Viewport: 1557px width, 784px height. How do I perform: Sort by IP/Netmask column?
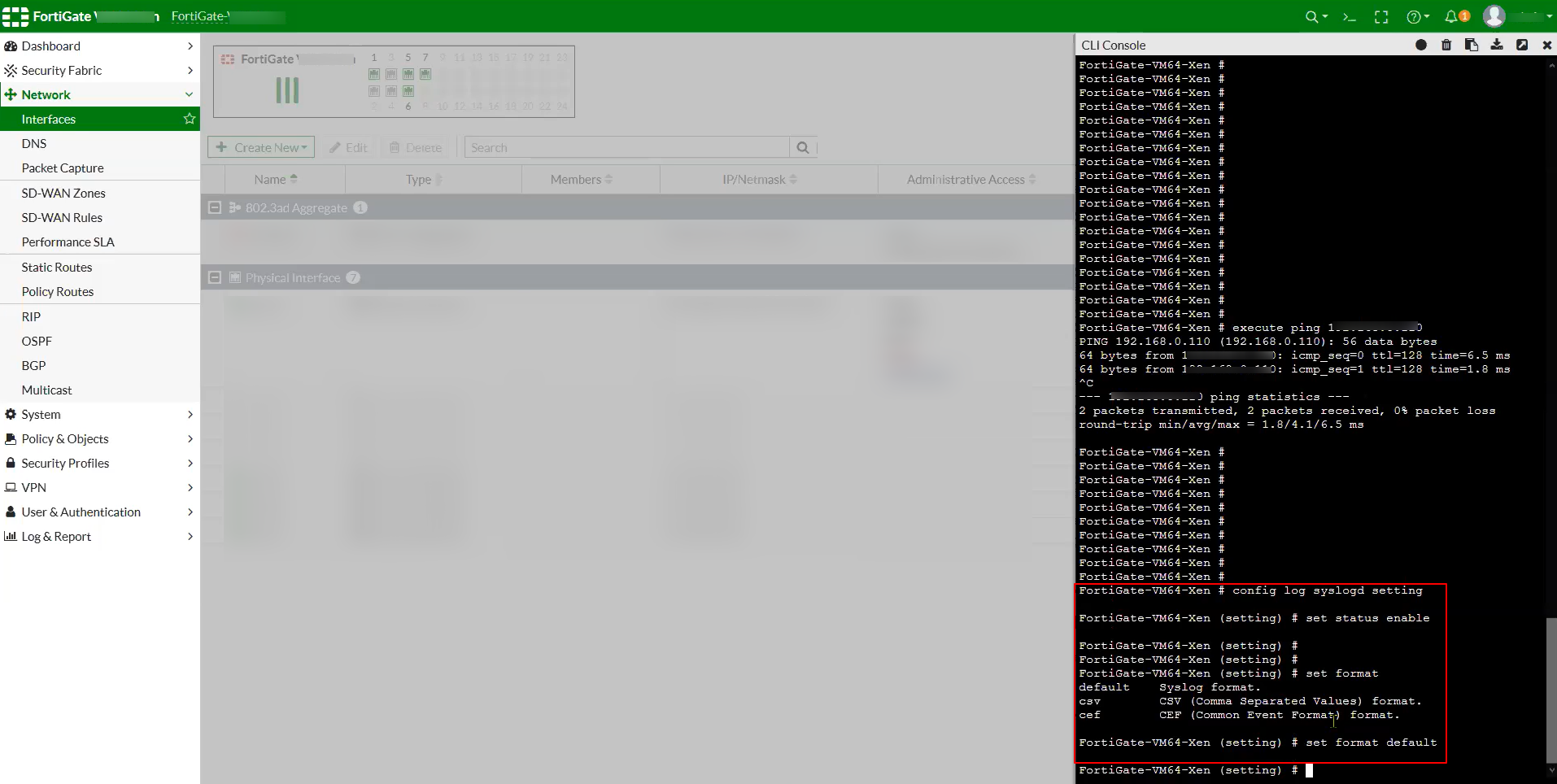pyautogui.click(x=760, y=179)
